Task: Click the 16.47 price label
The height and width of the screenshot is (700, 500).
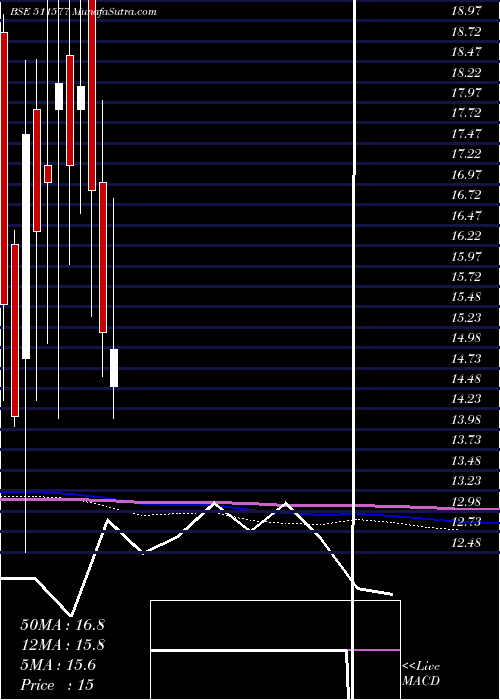Action: click(x=466, y=216)
